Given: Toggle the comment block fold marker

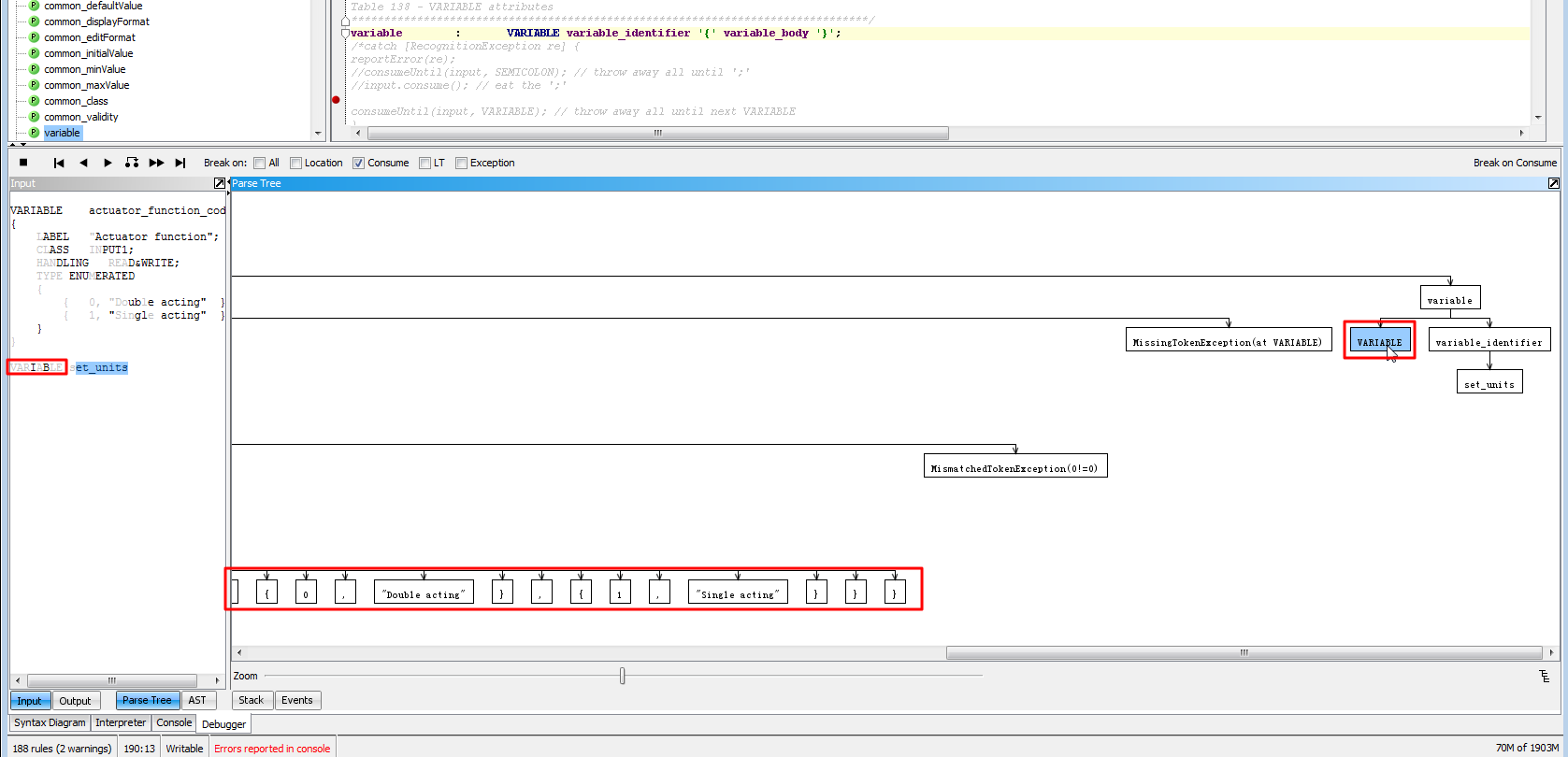Looking at the screenshot, I should [x=345, y=20].
